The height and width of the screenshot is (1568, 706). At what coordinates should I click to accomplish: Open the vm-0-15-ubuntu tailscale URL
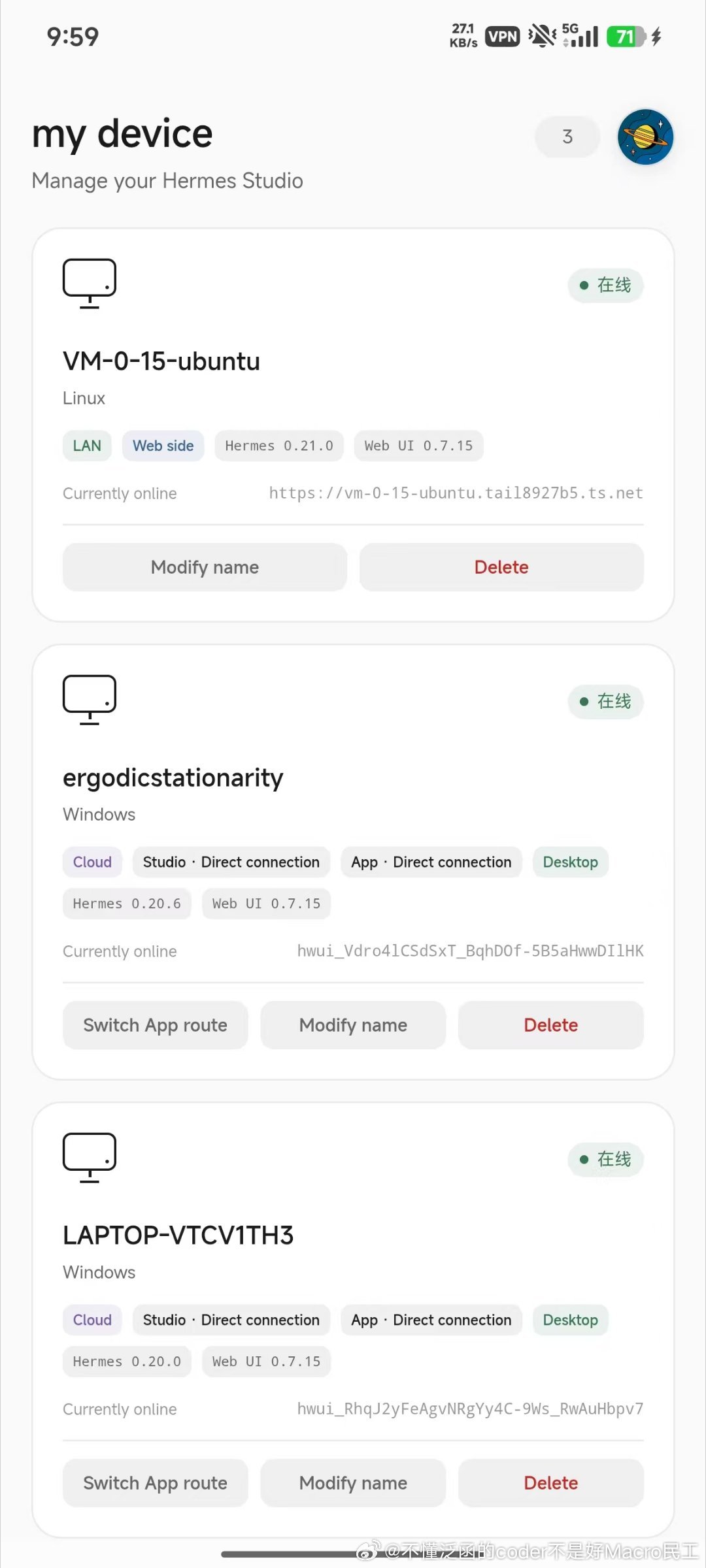[456, 493]
